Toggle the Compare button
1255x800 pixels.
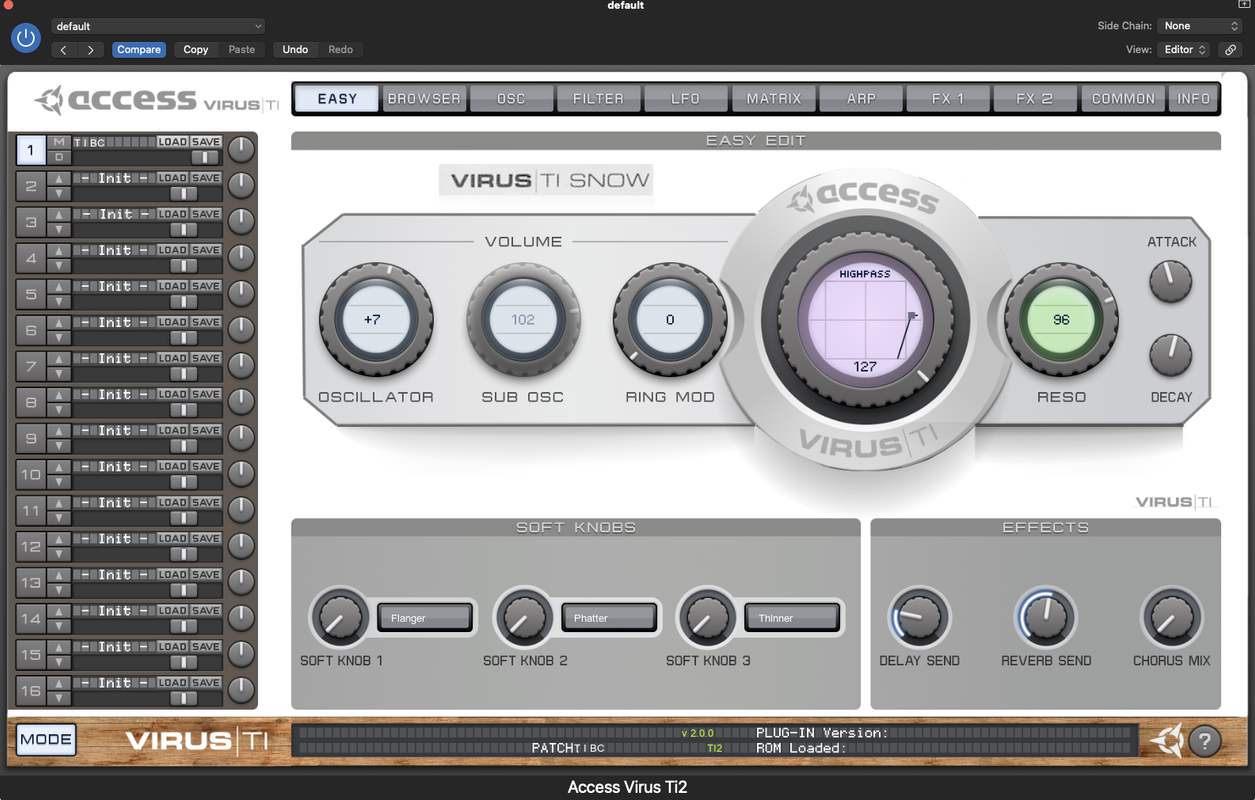coord(139,49)
